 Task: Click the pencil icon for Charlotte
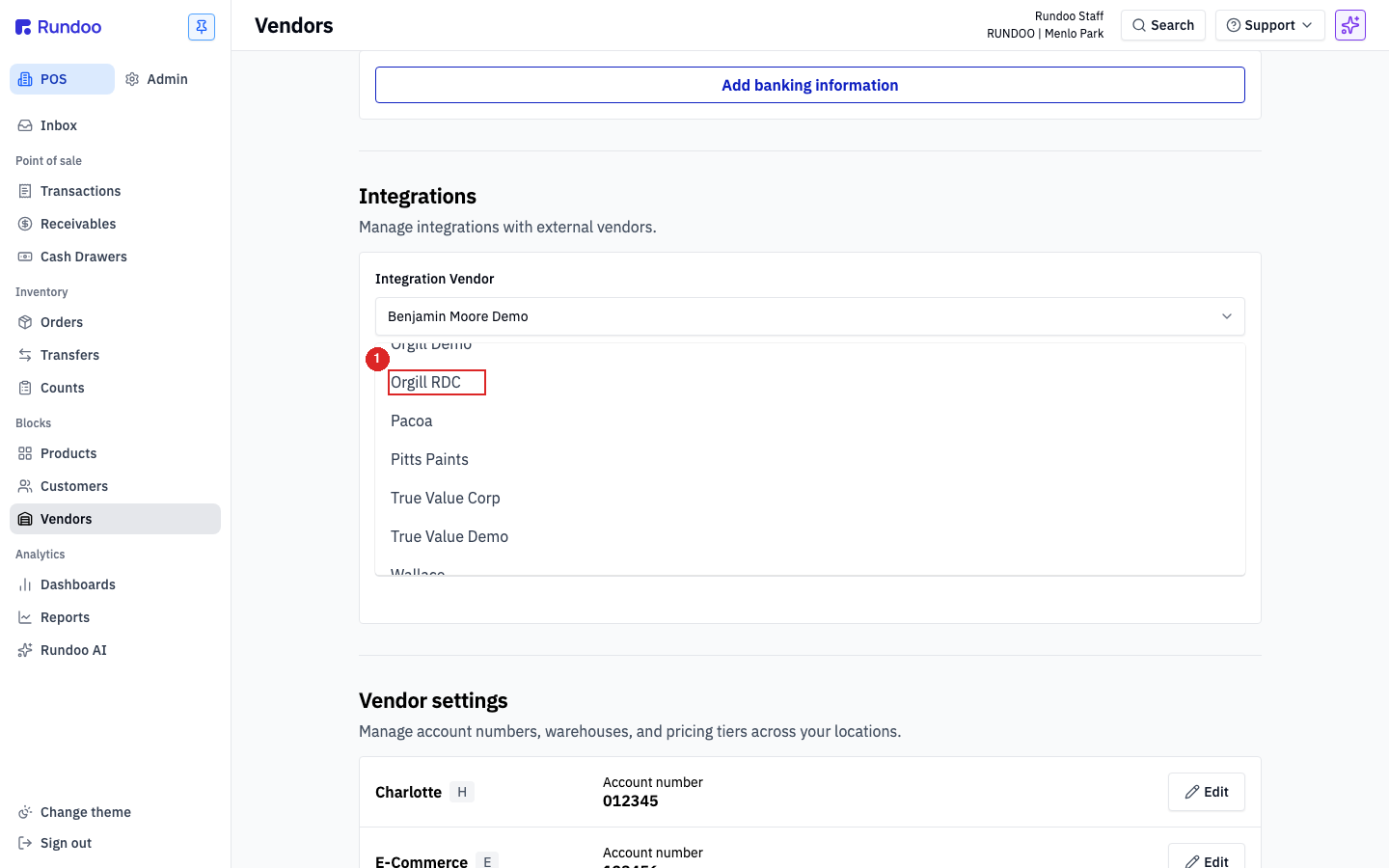click(1192, 792)
